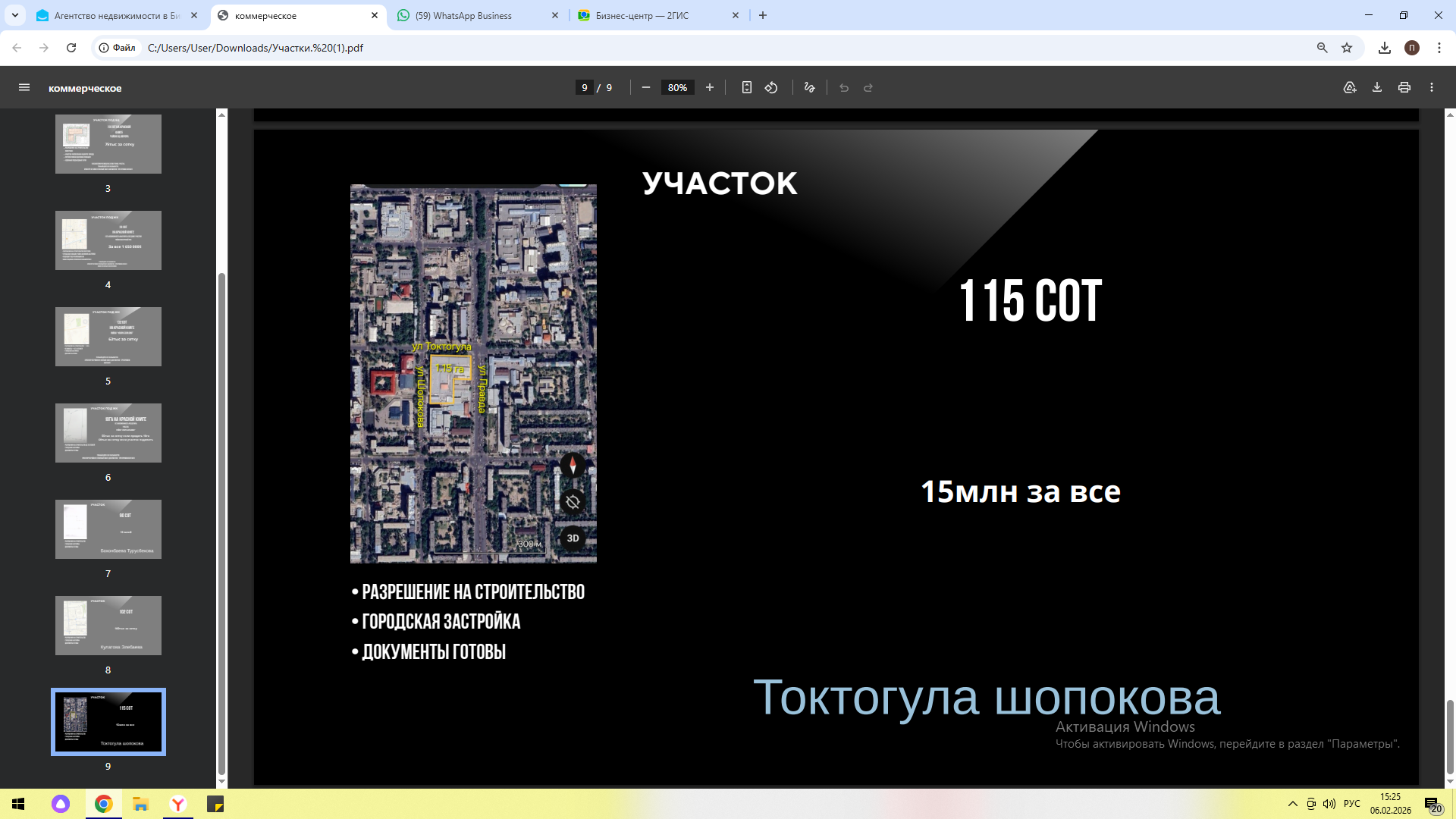Launch Yandex Browser from the taskbar
The height and width of the screenshot is (819, 1456).
[177, 804]
